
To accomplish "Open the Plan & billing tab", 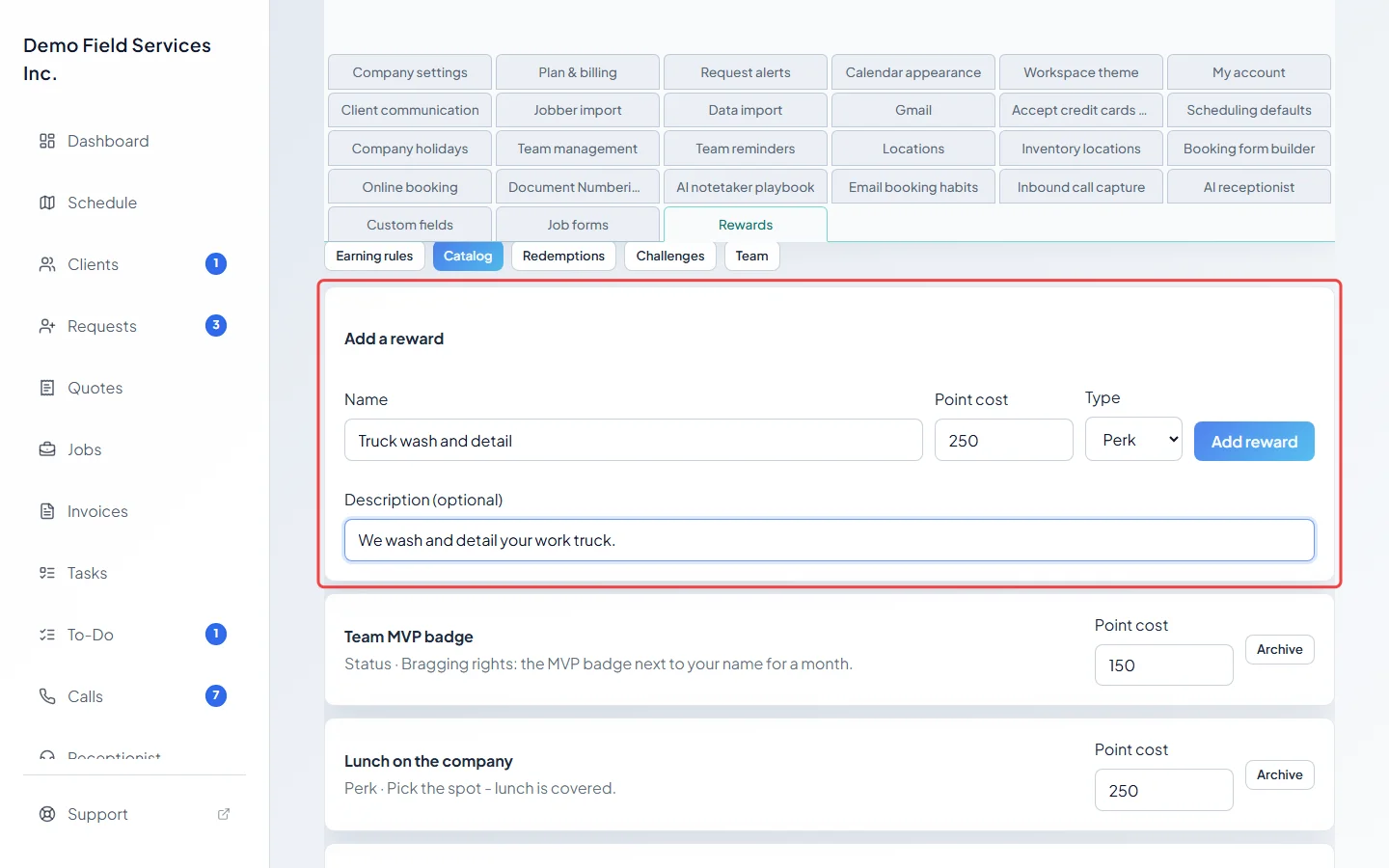I will coord(578,72).
